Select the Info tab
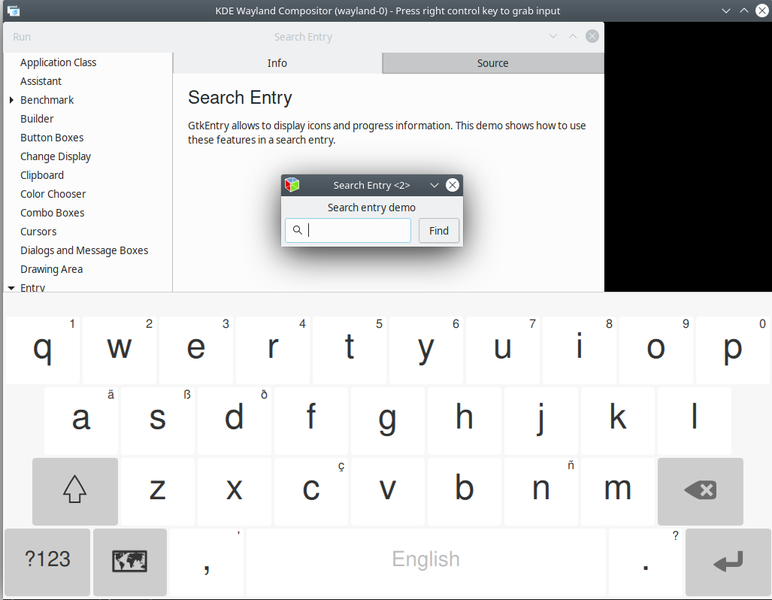772x600 pixels. tap(277, 63)
